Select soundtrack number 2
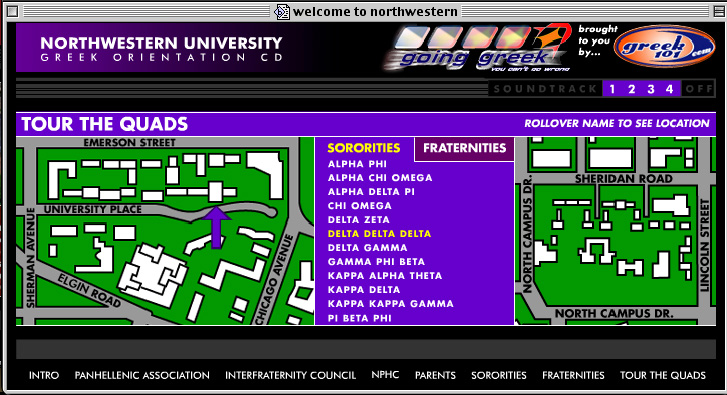The height and width of the screenshot is (395, 727). 631,89
